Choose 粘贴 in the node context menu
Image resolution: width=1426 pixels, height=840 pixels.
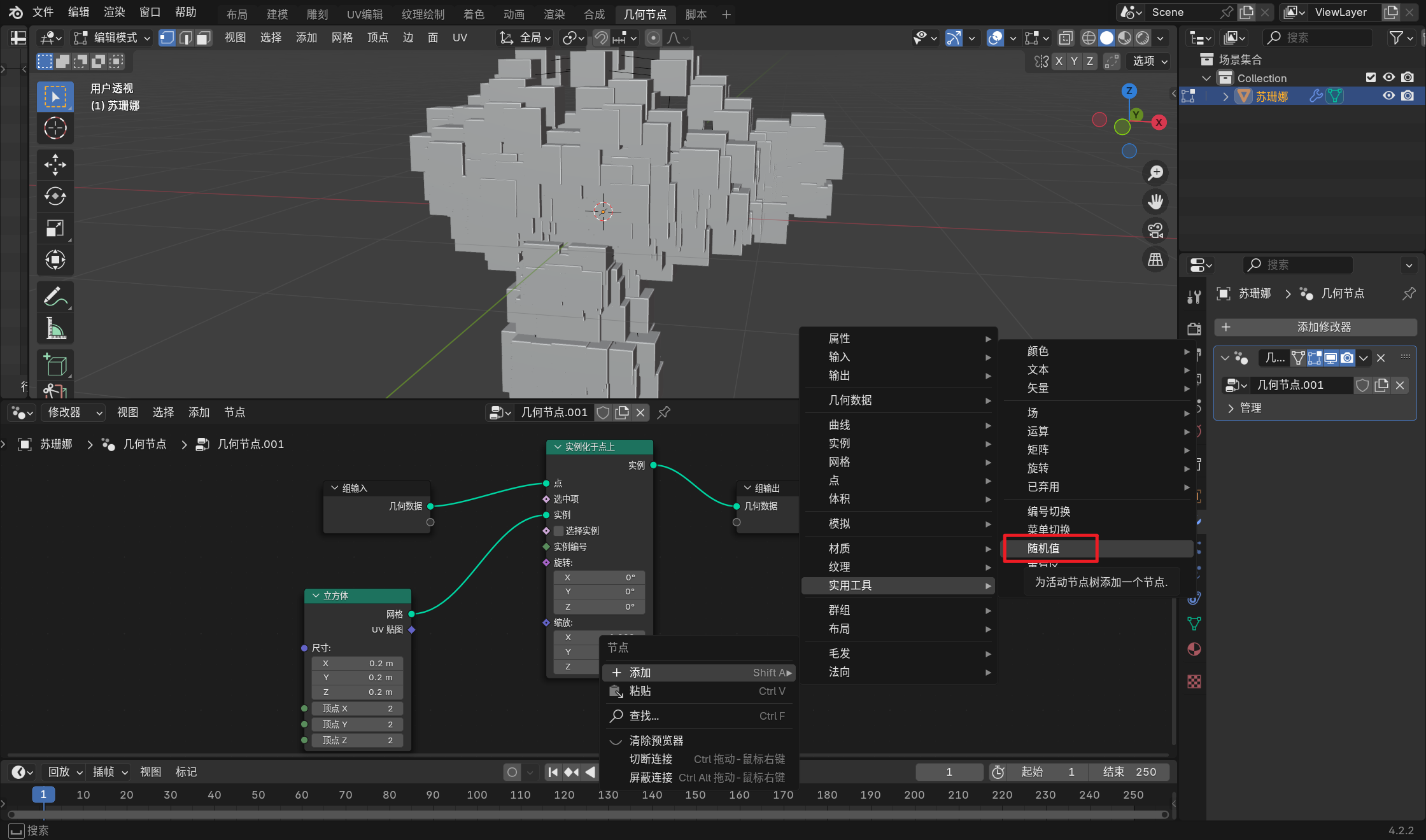(699, 691)
